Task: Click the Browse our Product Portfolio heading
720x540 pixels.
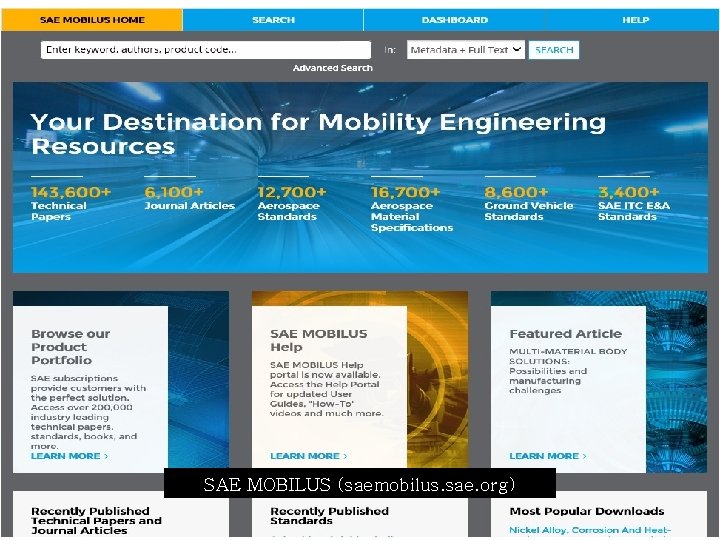Action: pyautogui.click(x=71, y=347)
